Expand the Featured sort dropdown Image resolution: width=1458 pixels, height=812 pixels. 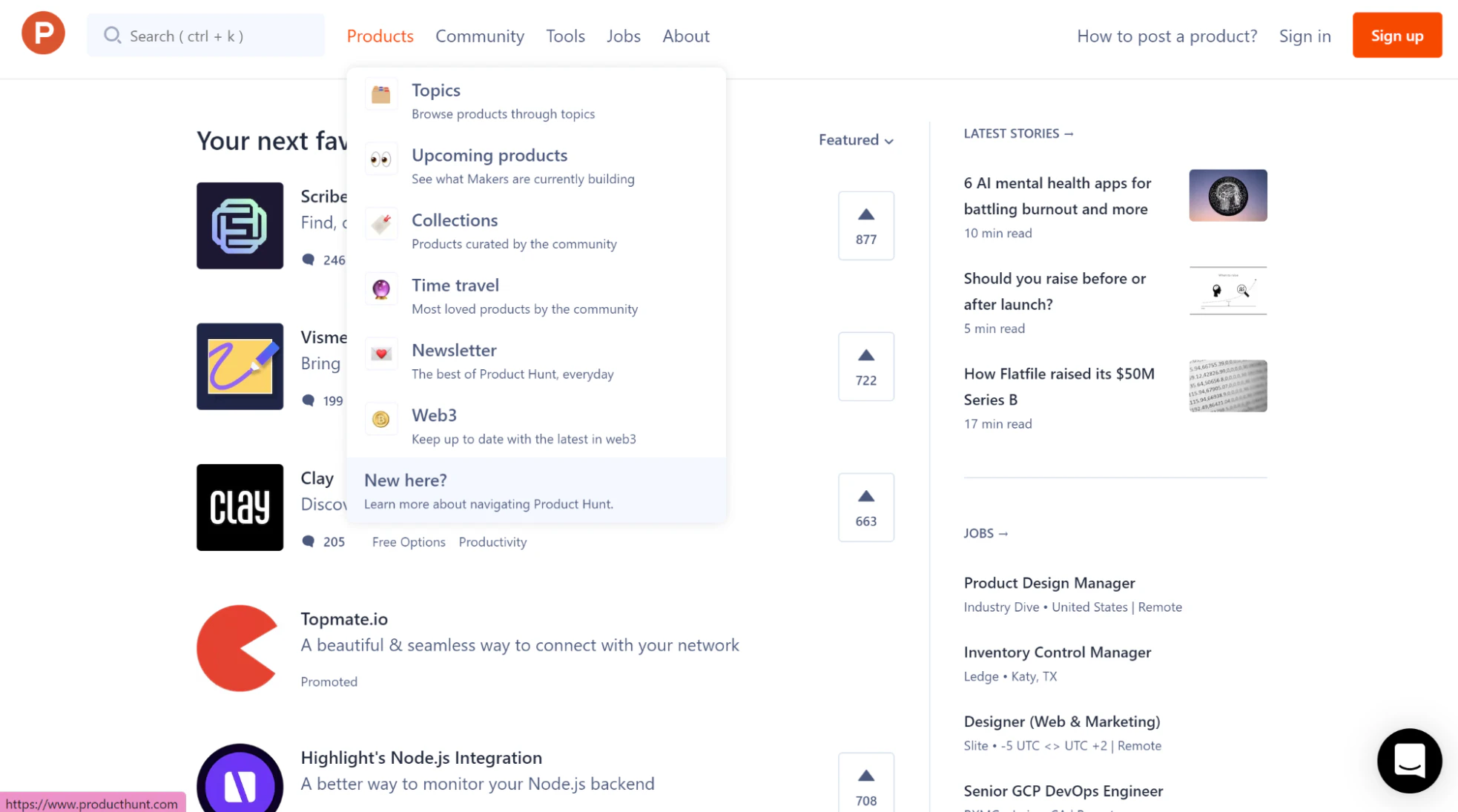coord(856,139)
